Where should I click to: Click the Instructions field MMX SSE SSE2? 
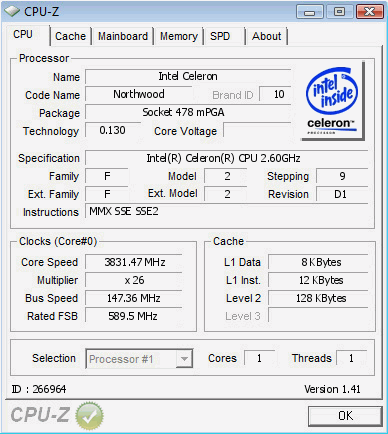coord(227,211)
